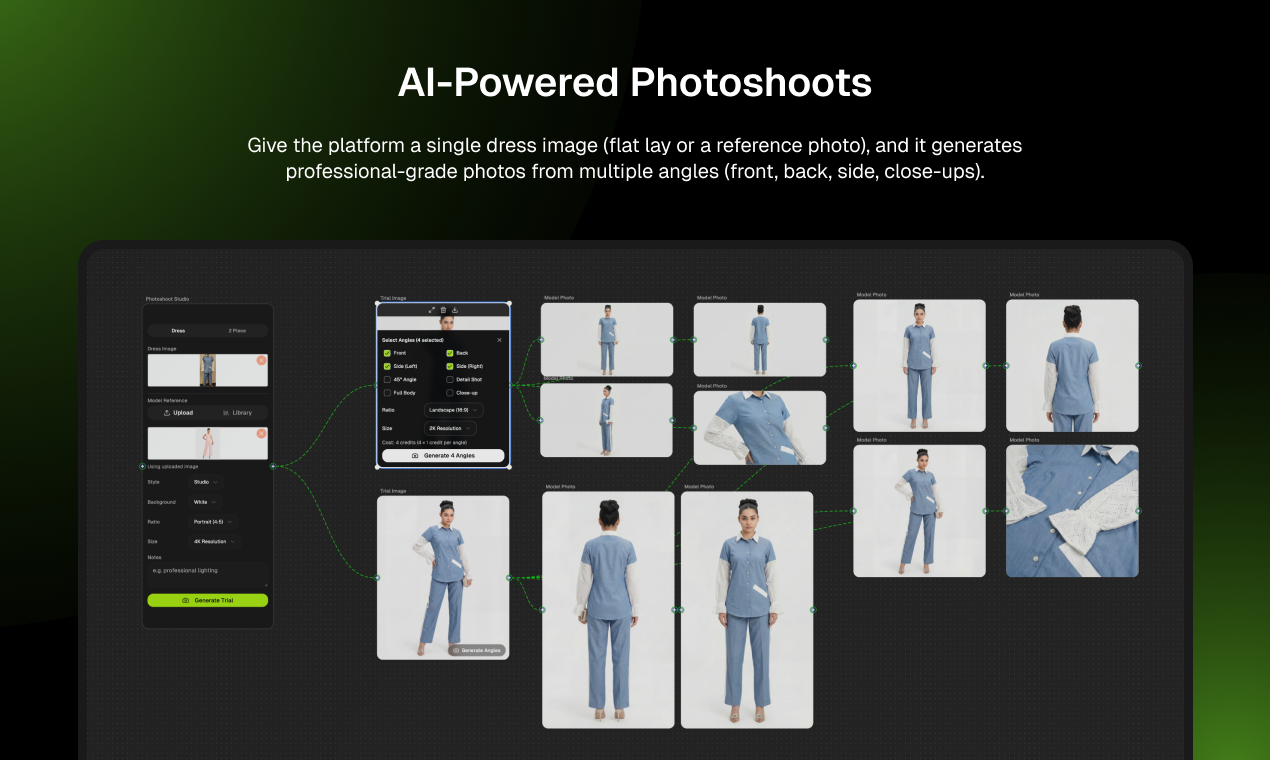The image size is (1270, 760).
Task: Open the lace cuff close-up Model Photo
Action: pos(1072,511)
